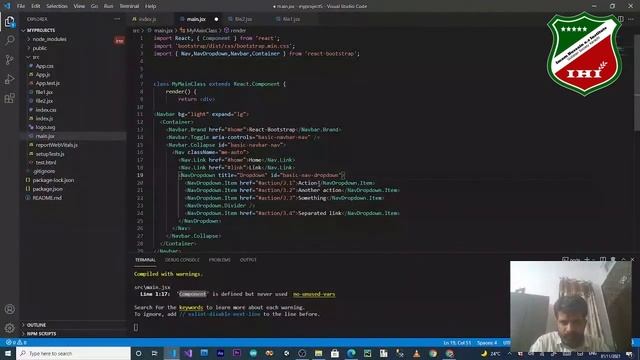640x360 pixels.
Task: Open the editor more actions menu
Action: (631, 19)
